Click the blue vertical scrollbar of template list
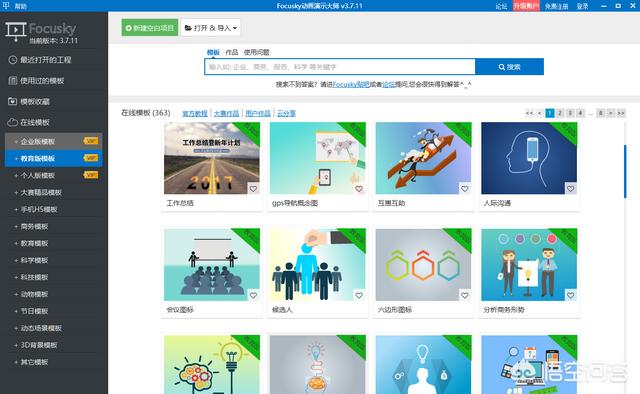Screen dimensions: 640x394 point(625,171)
